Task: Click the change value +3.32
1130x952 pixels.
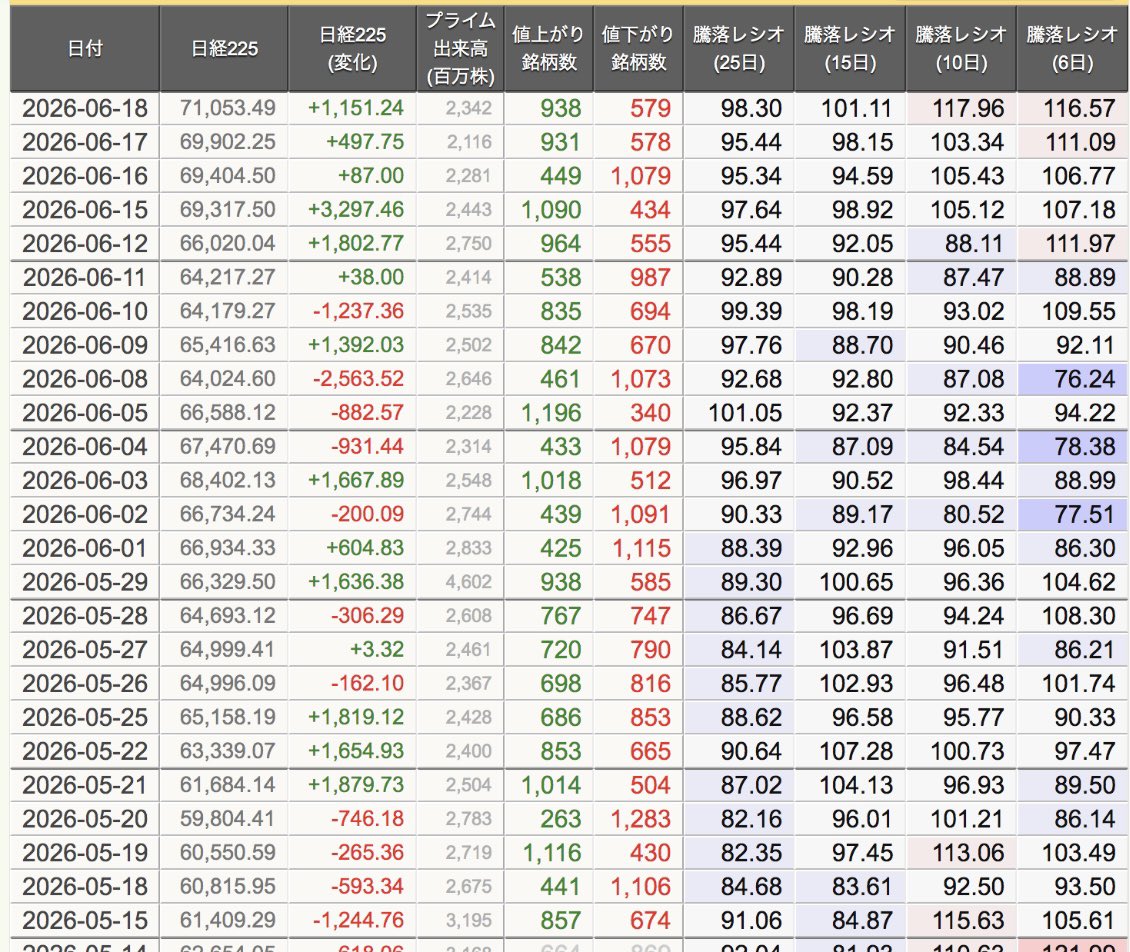Action: click(377, 650)
